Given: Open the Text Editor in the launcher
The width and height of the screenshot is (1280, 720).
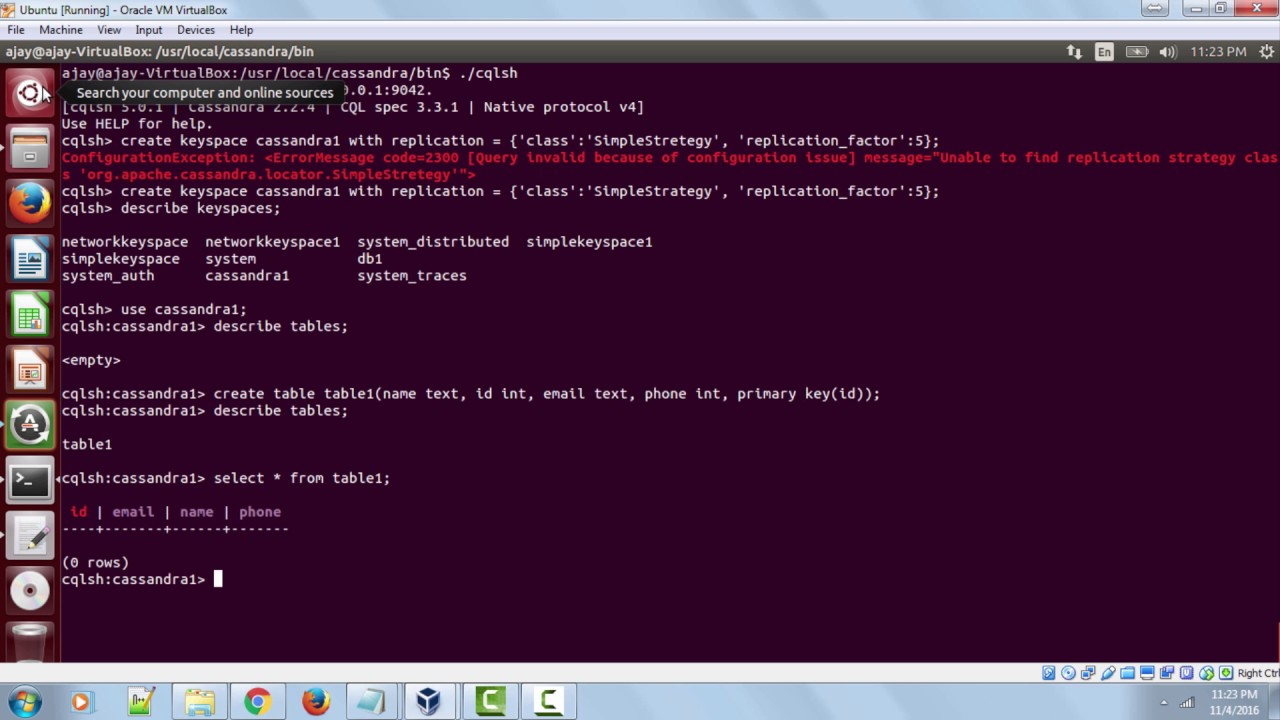Looking at the screenshot, I should coord(29,536).
